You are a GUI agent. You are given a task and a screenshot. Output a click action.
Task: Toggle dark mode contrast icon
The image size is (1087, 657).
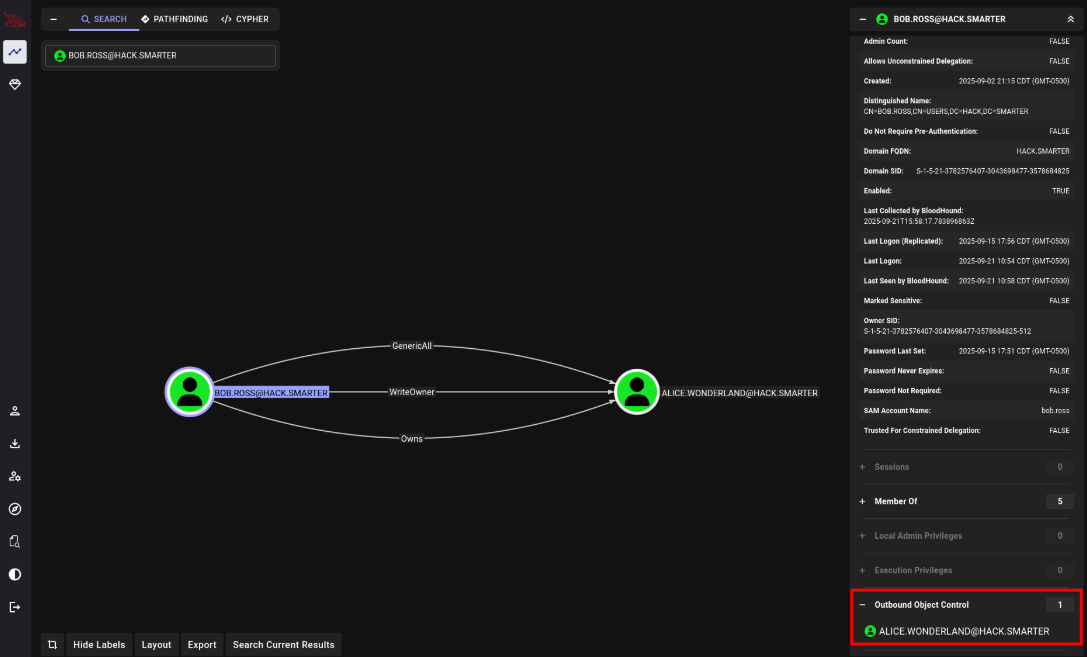(15, 574)
